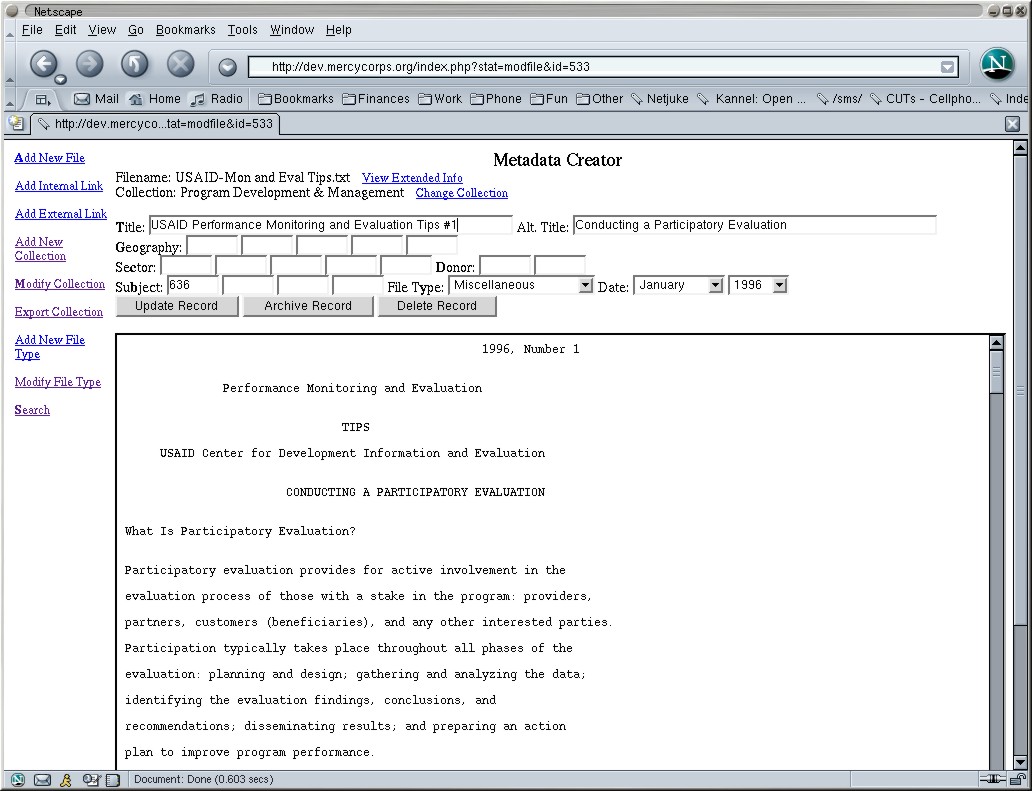The width and height of the screenshot is (1032, 791).
Task: Open the Window menu
Action: coord(292,30)
